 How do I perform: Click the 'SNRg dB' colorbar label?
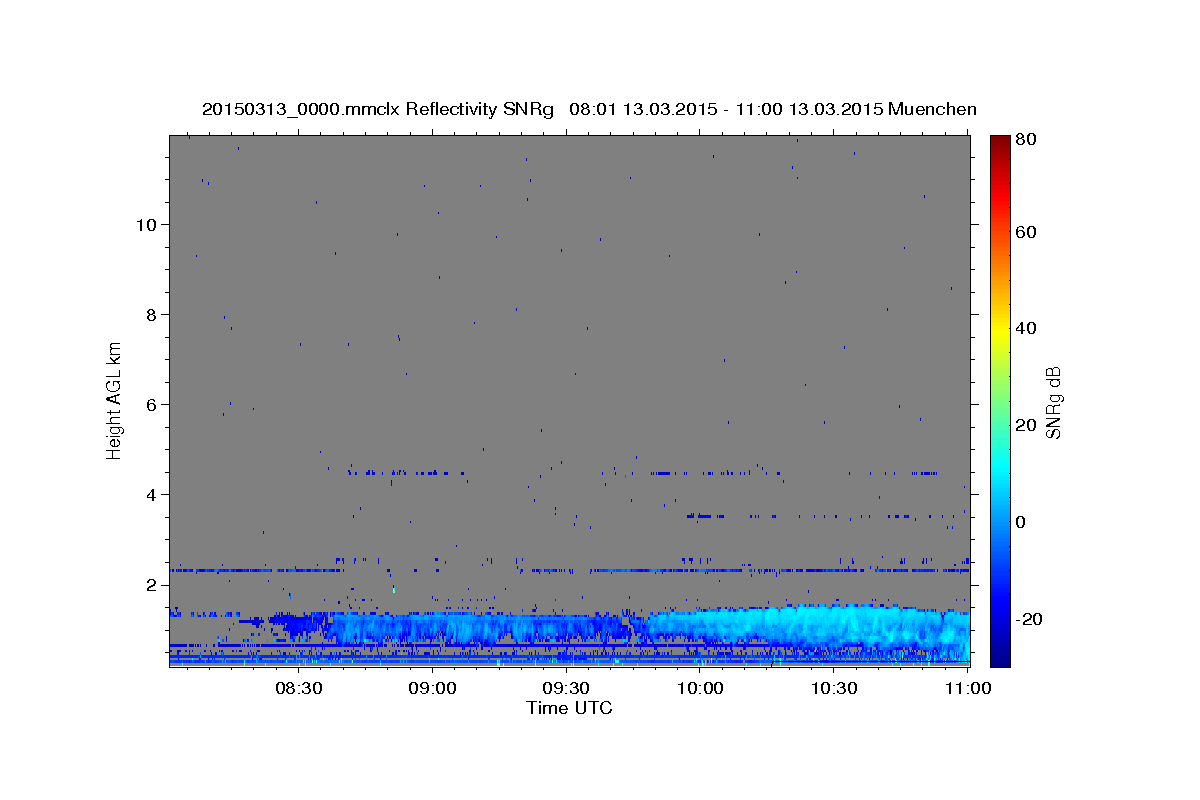(x=1053, y=402)
